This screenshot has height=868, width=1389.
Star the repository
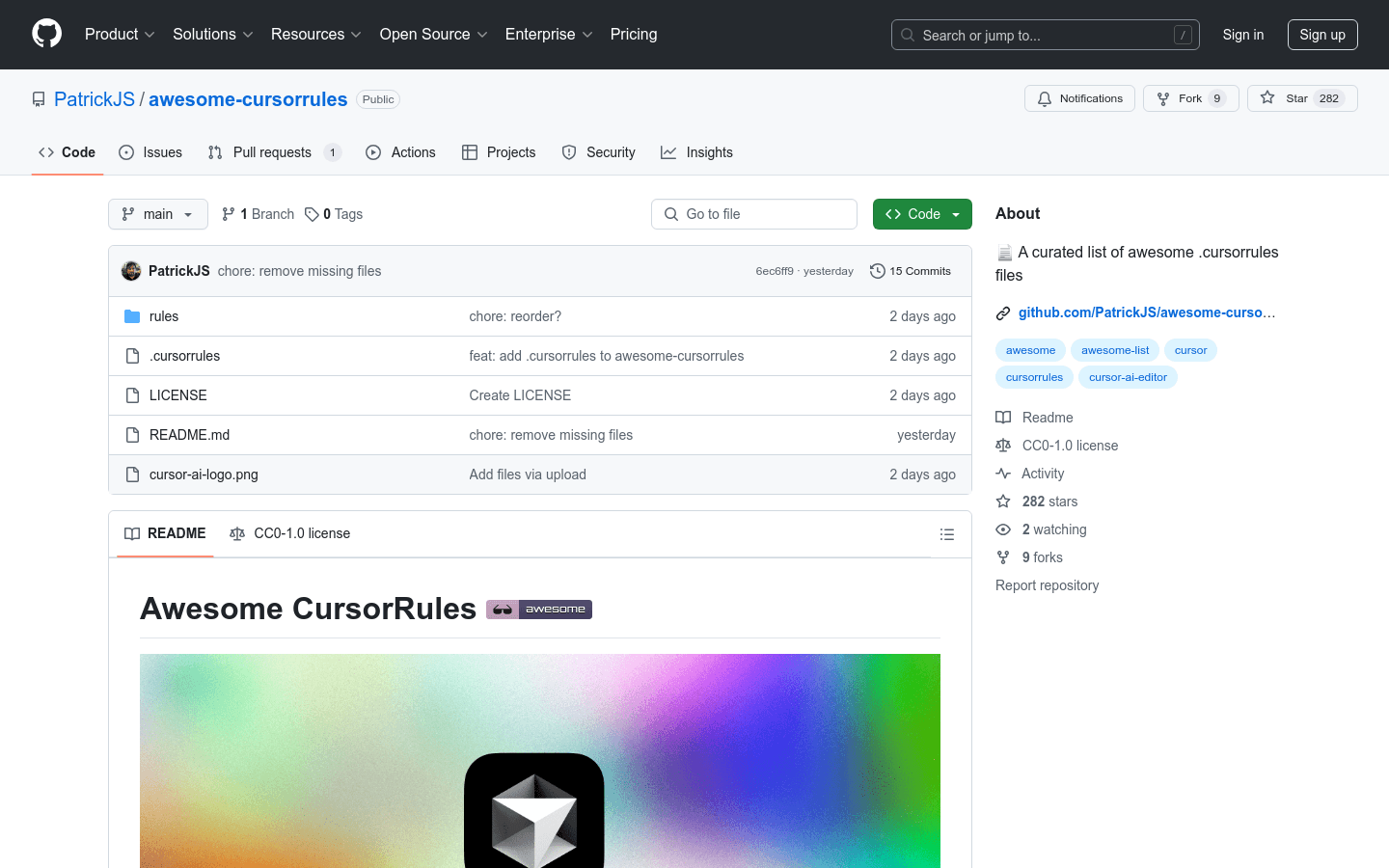(x=1302, y=98)
